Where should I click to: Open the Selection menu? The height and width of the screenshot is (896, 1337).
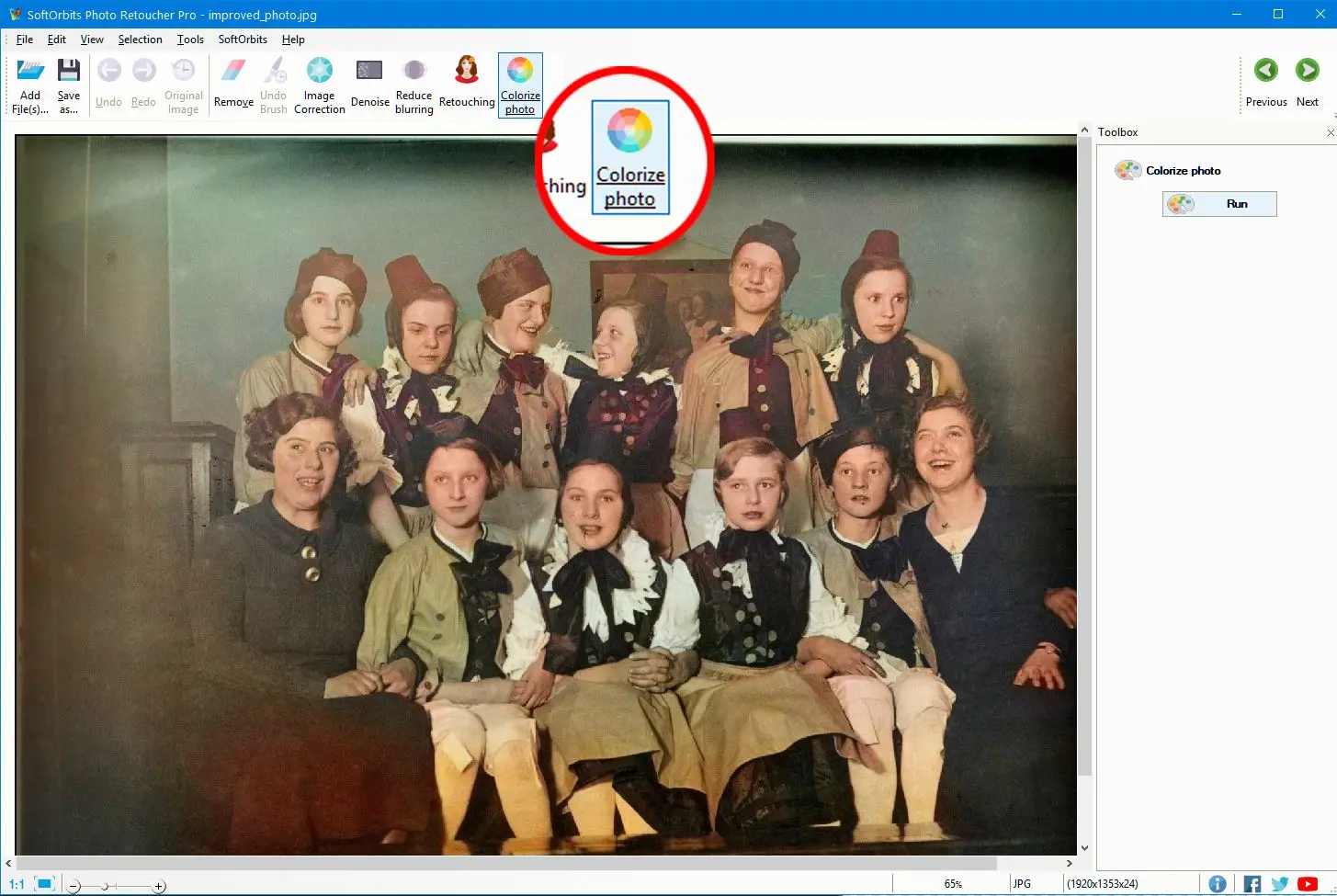(140, 40)
